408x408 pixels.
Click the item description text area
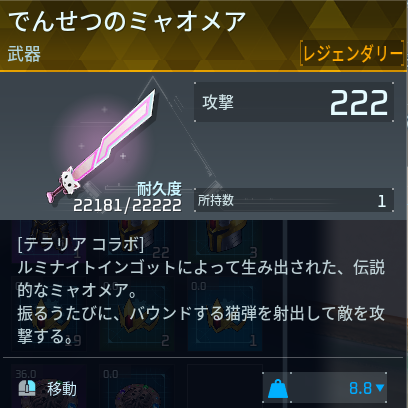(x=201, y=290)
